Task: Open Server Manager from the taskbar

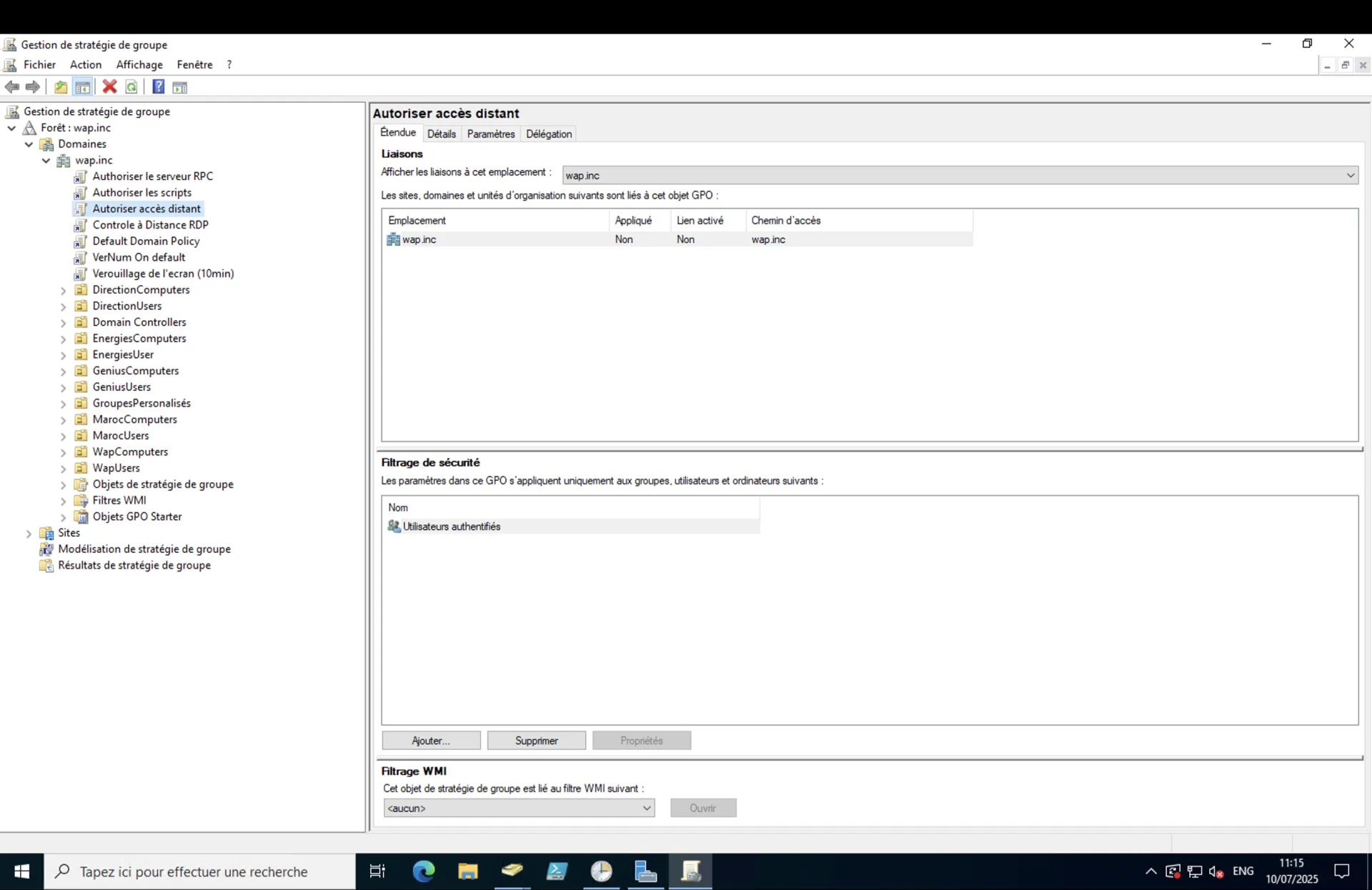Action: pyautogui.click(x=645, y=871)
